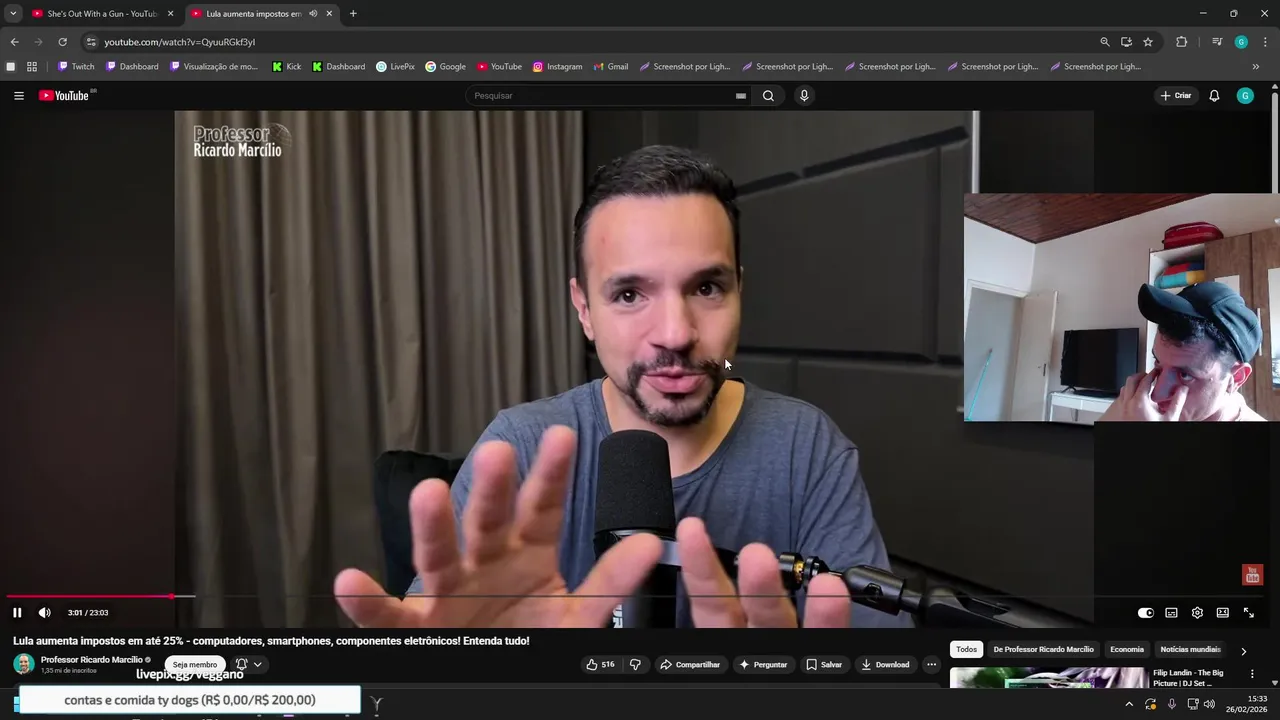Show hidden system tray icons
The image size is (1280, 720).
[x=1130, y=704]
